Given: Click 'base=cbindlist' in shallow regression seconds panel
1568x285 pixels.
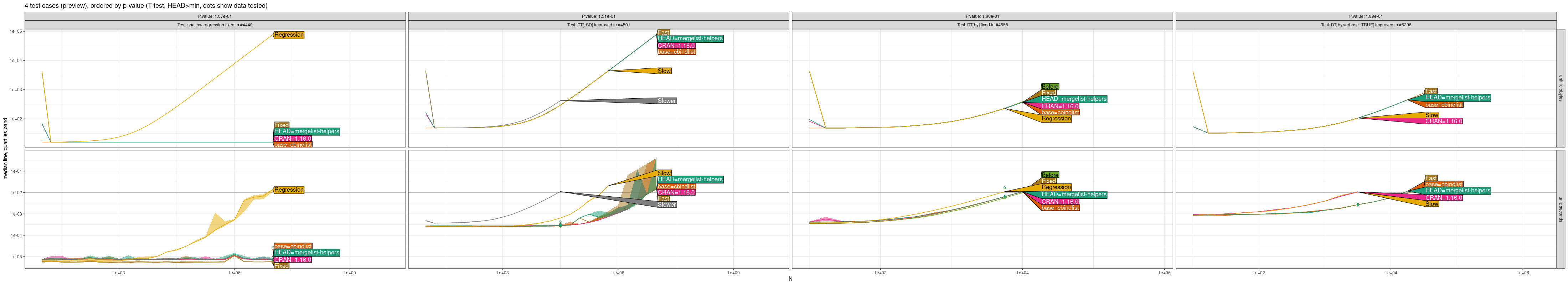Looking at the screenshot, I should click(293, 246).
